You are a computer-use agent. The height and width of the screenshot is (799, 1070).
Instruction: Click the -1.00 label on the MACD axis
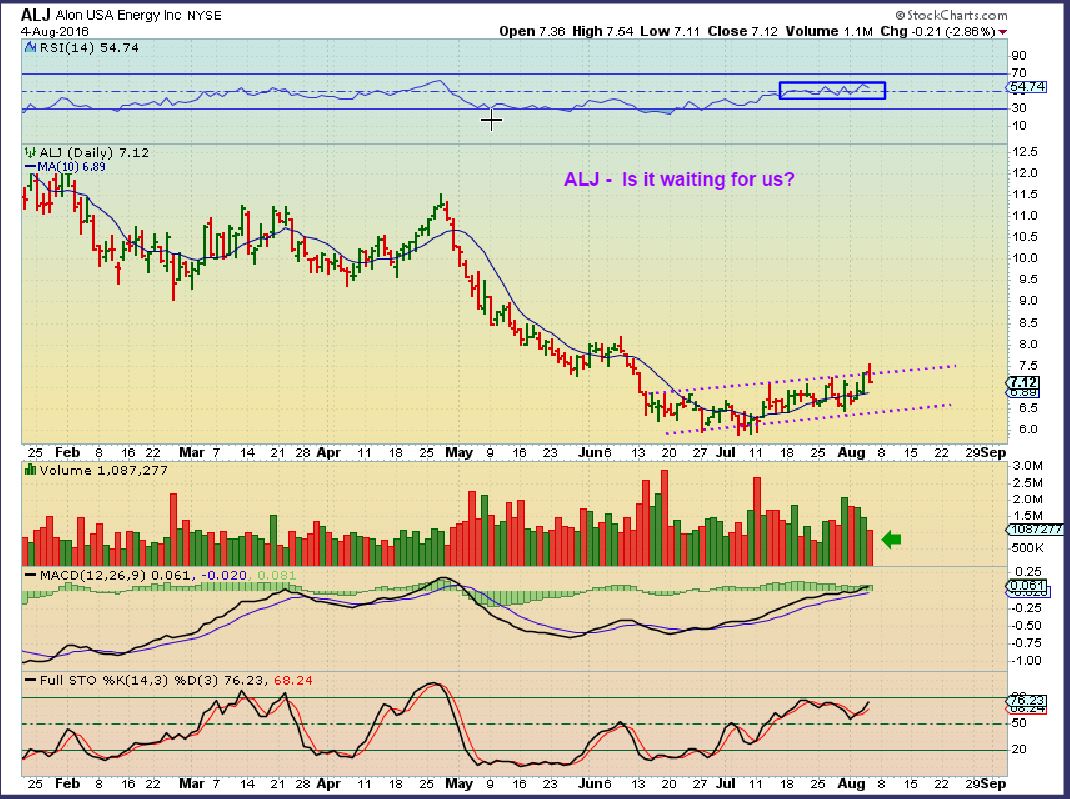click(x=1026, y=660)
